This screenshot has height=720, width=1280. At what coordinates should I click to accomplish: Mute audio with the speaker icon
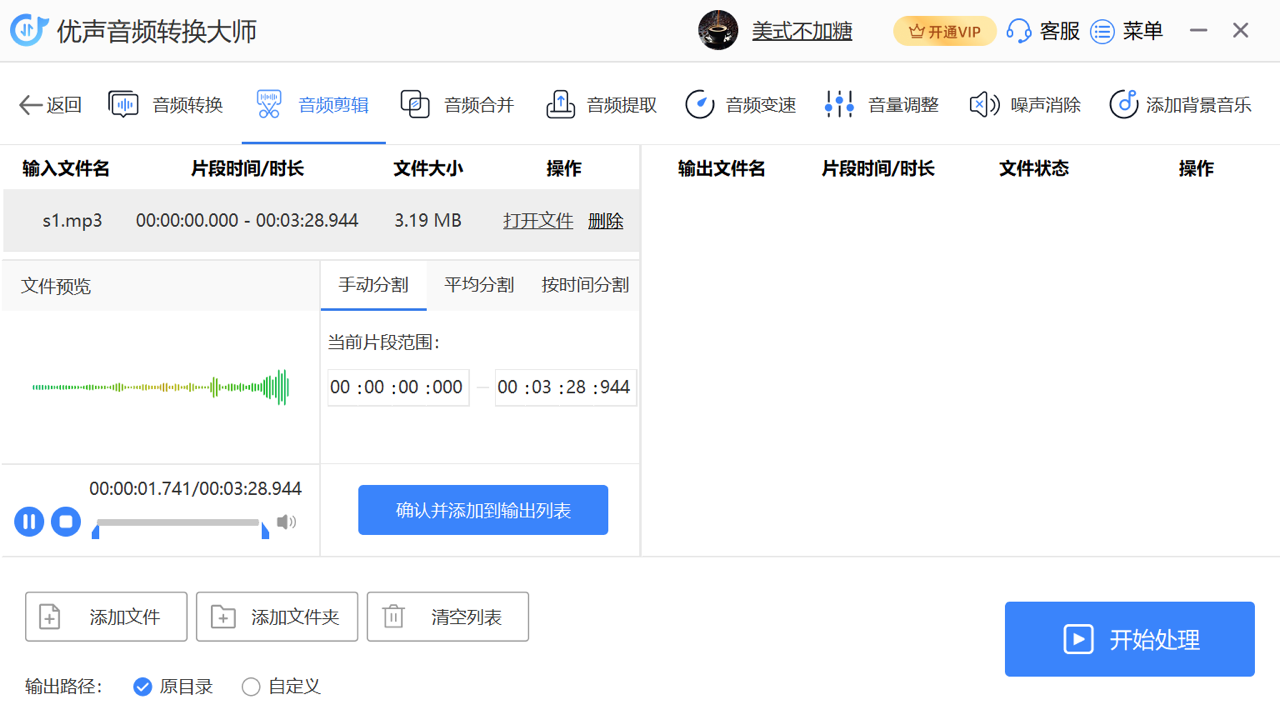(287, 522)
